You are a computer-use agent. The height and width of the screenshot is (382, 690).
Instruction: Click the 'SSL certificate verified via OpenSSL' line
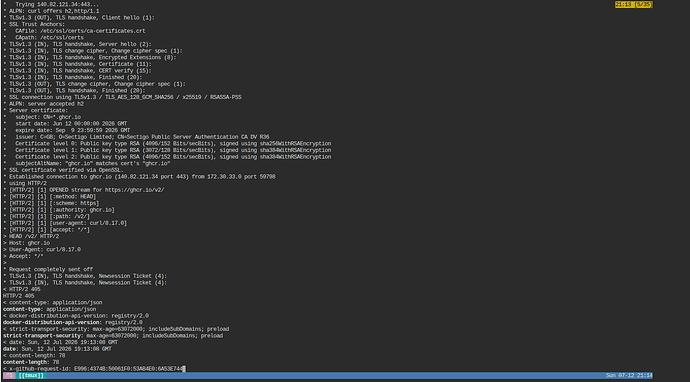[63, 170]
